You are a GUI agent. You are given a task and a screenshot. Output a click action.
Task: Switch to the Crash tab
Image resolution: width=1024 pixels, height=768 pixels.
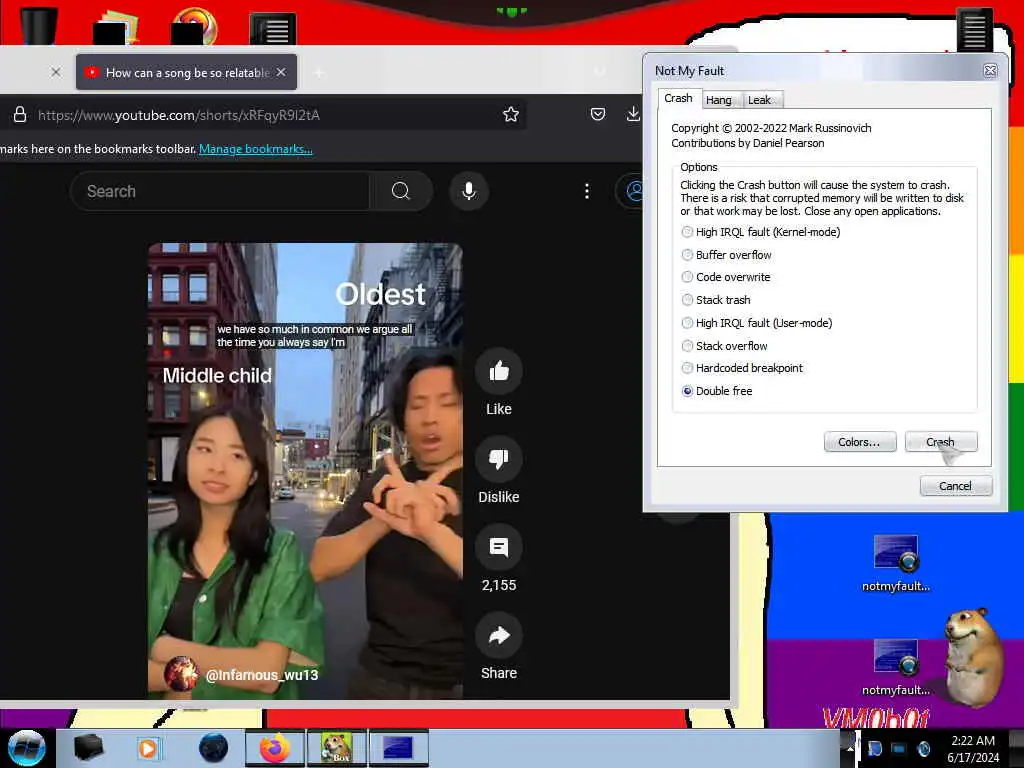(x=679, y=98)
